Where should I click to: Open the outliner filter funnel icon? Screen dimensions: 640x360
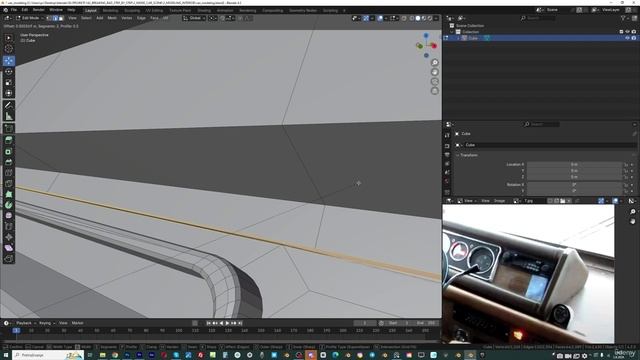pos(624,18)
